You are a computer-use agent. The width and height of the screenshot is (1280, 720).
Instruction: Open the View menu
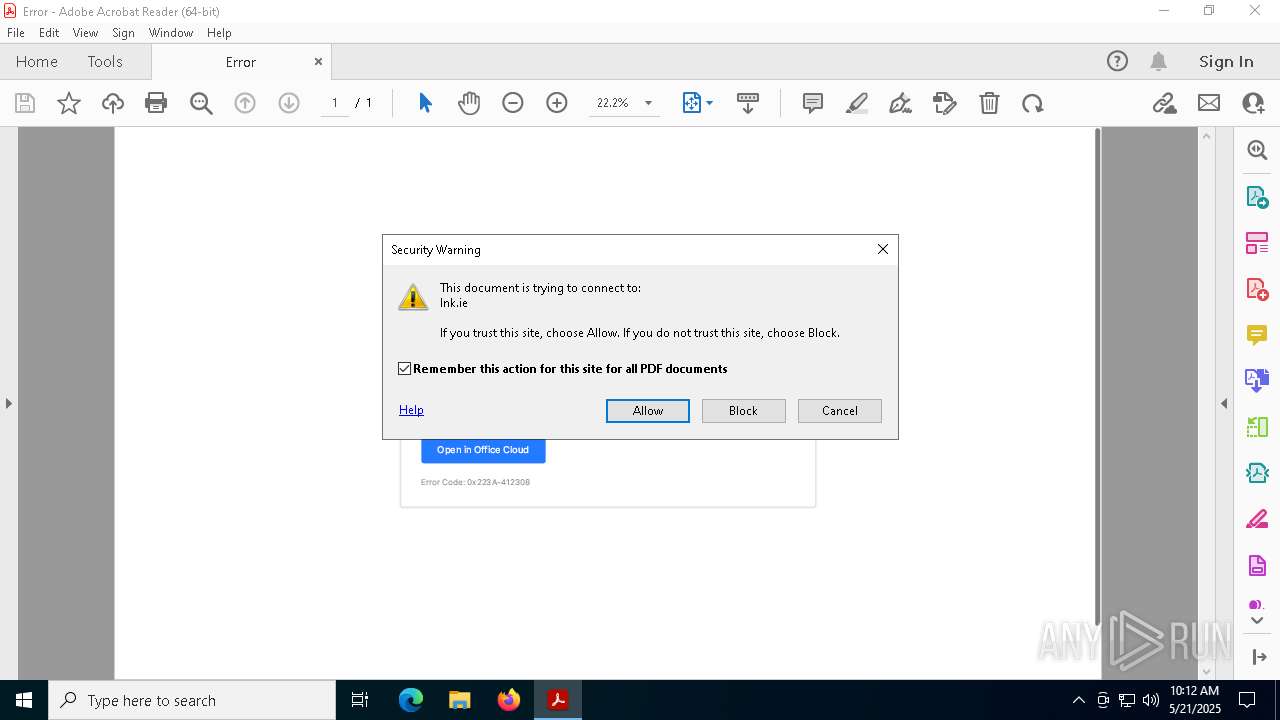[x=85, y=33]
